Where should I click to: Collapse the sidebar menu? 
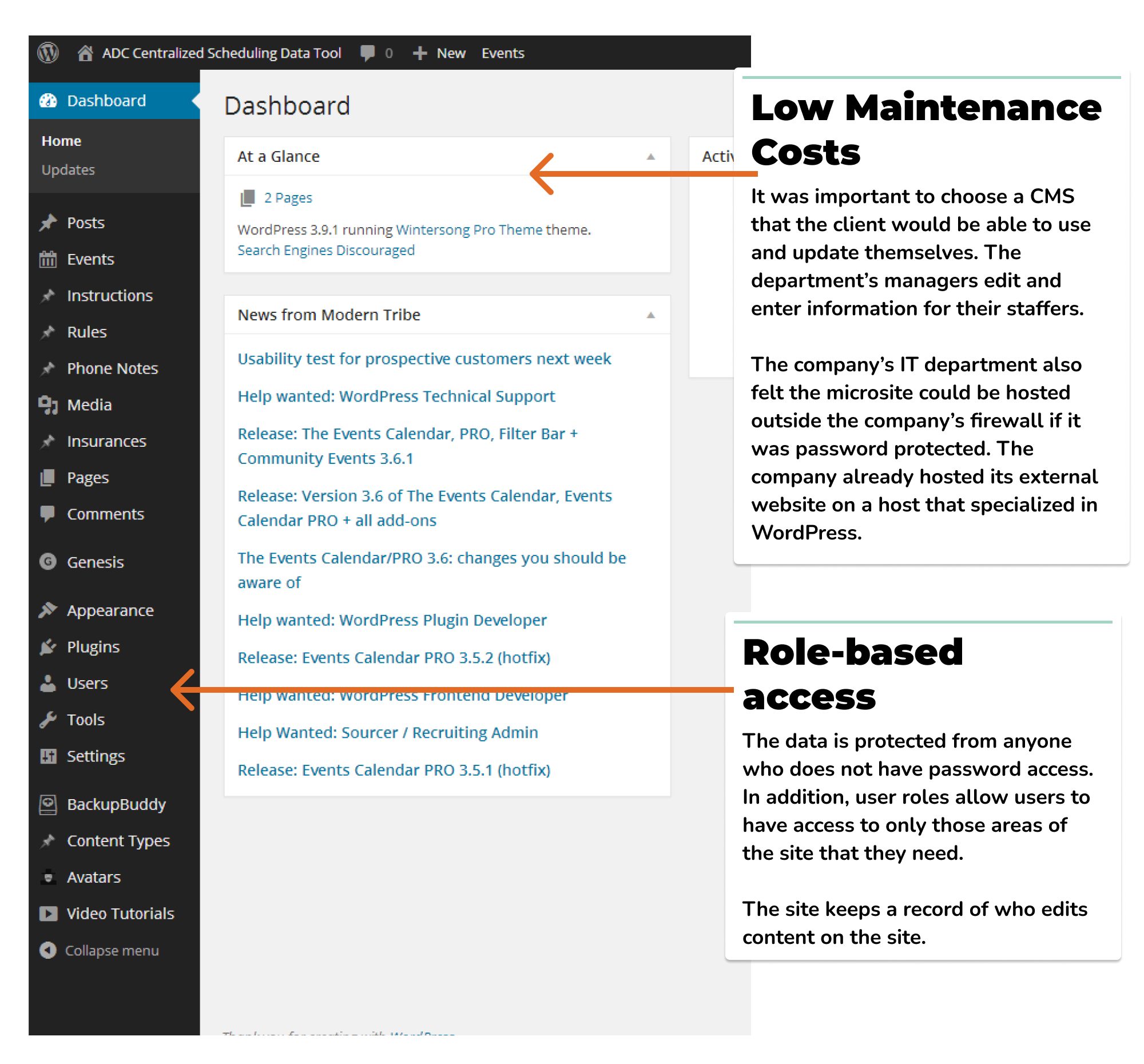(x=100, y=952)
